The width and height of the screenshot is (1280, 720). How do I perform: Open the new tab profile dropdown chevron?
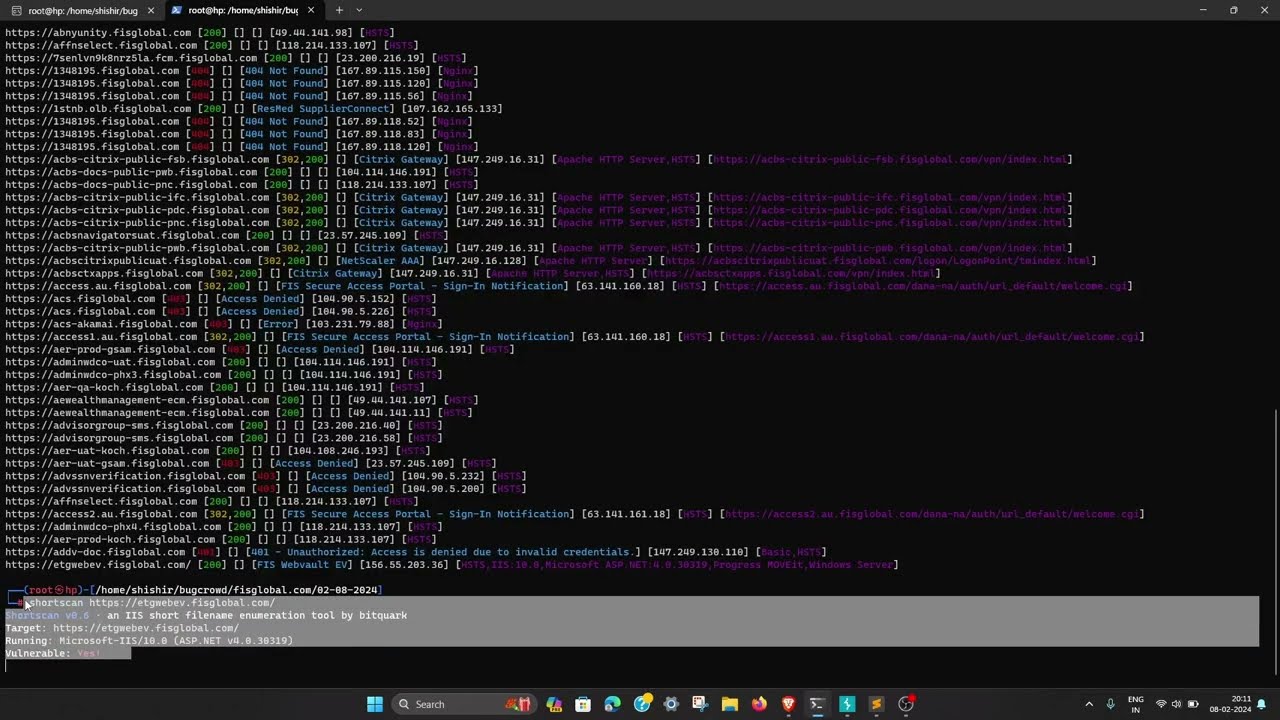[359, 10]
